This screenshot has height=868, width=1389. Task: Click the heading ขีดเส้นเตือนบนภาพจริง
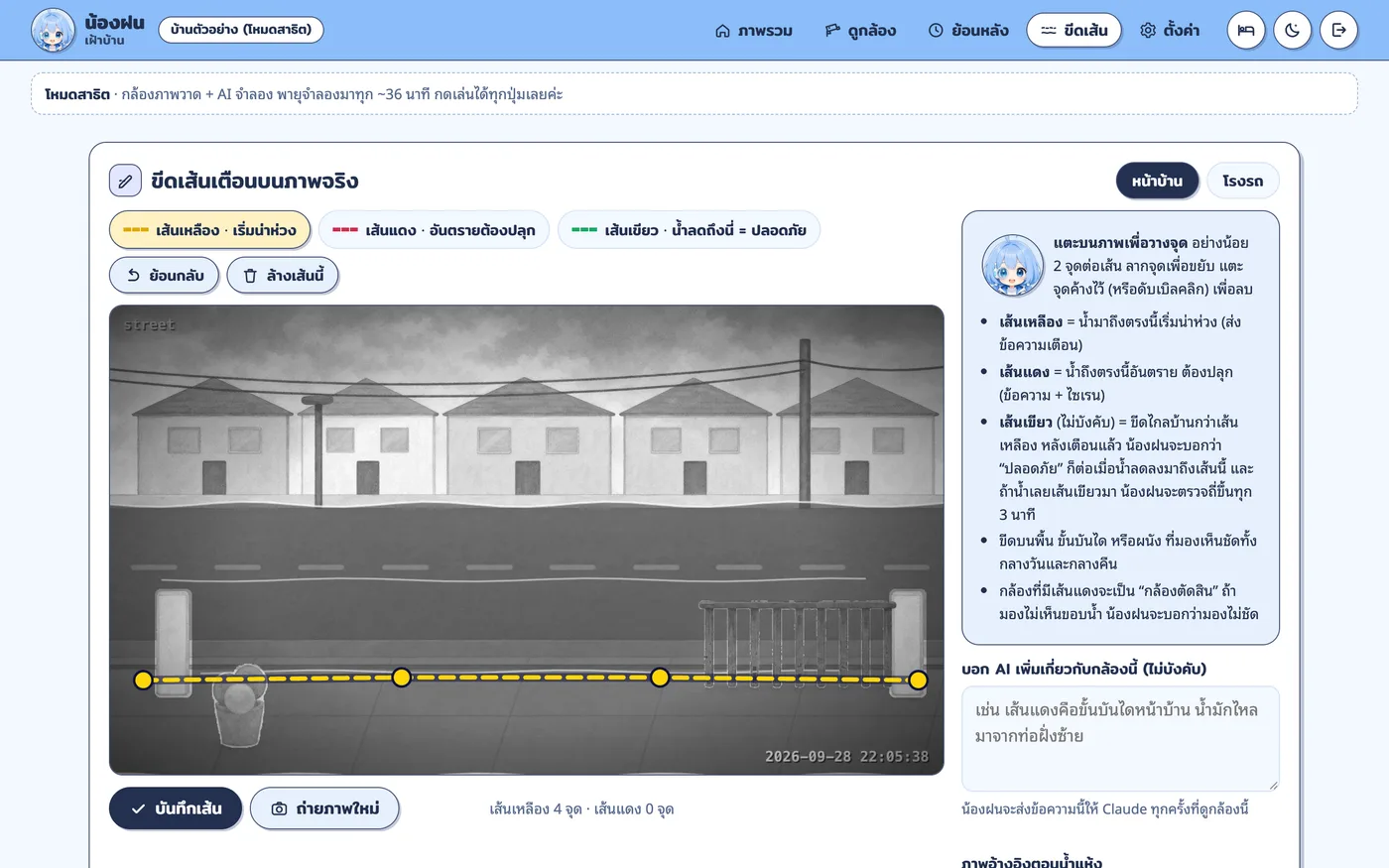pos(255,182)
